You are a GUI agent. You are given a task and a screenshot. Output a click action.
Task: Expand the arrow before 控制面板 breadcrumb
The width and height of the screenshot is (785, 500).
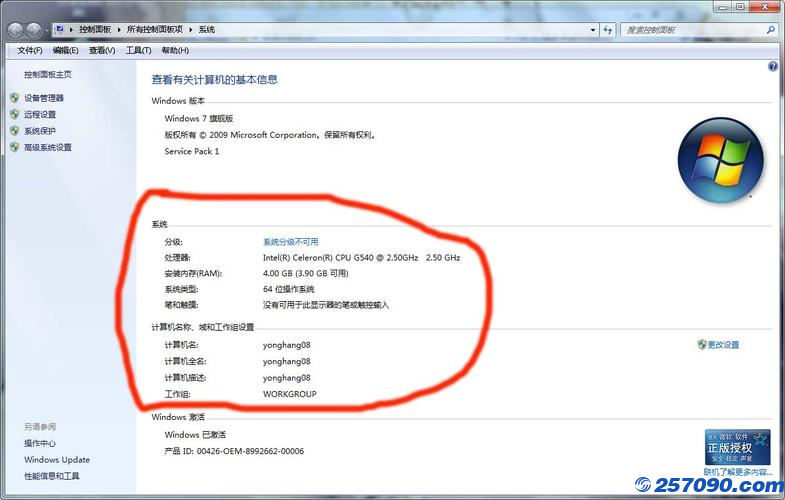(x=71, y=30)
